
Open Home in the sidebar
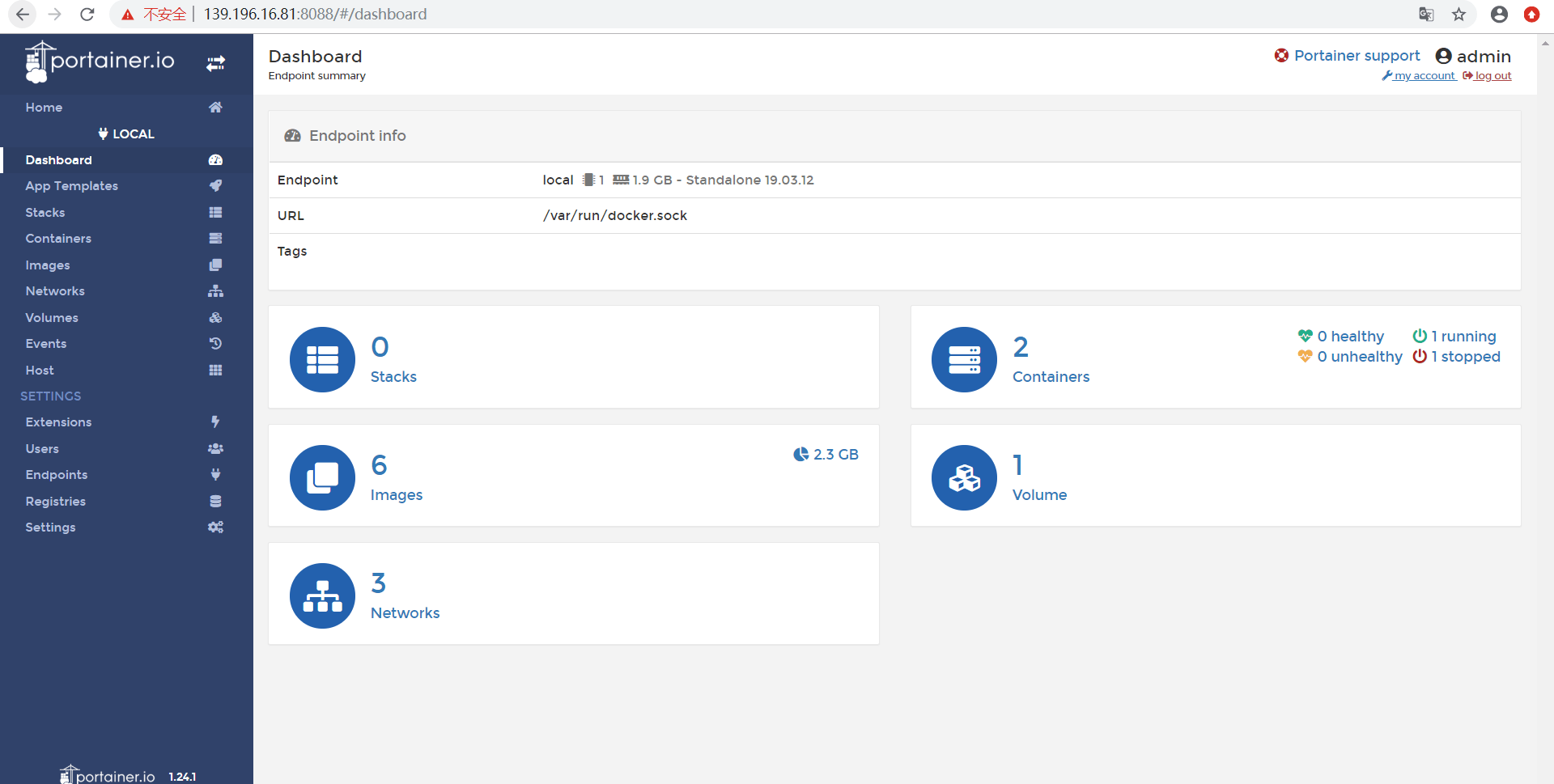[44, 108]
